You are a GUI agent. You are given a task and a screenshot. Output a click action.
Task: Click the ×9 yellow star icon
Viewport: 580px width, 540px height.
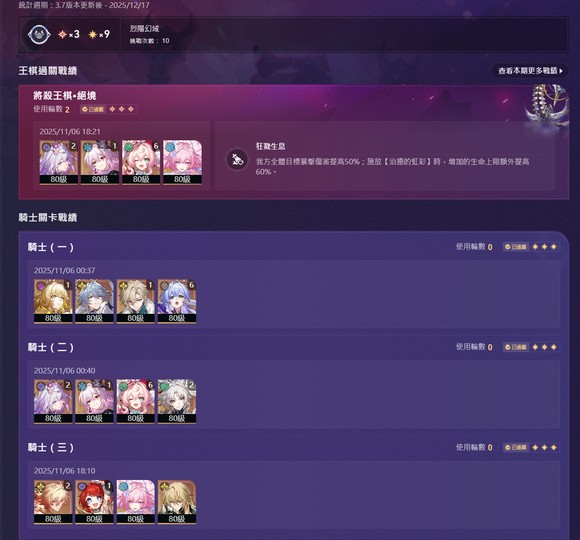(x=92, y=34)
